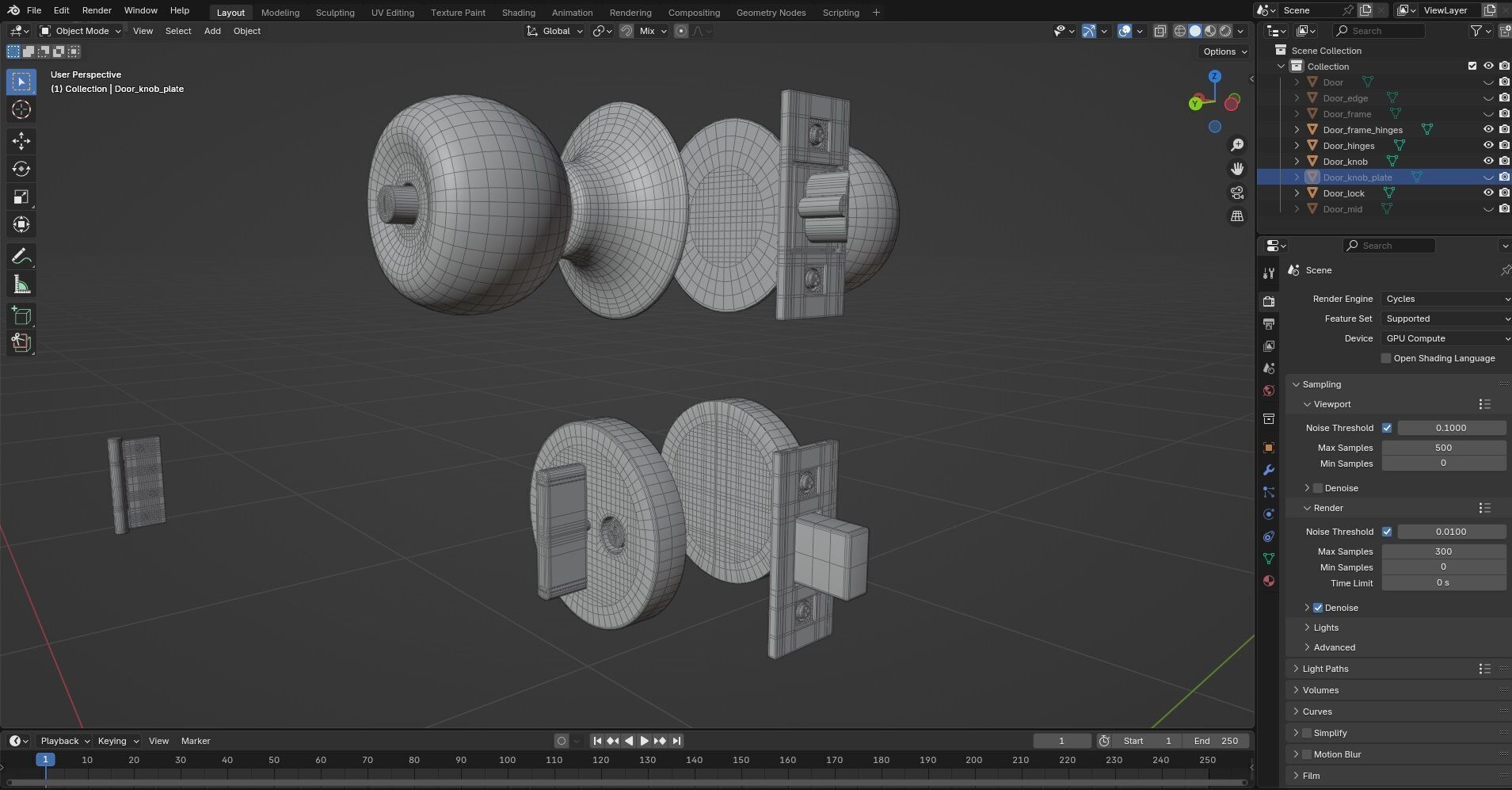
Task: Activate the Move tool
Action: click(21, 141)
